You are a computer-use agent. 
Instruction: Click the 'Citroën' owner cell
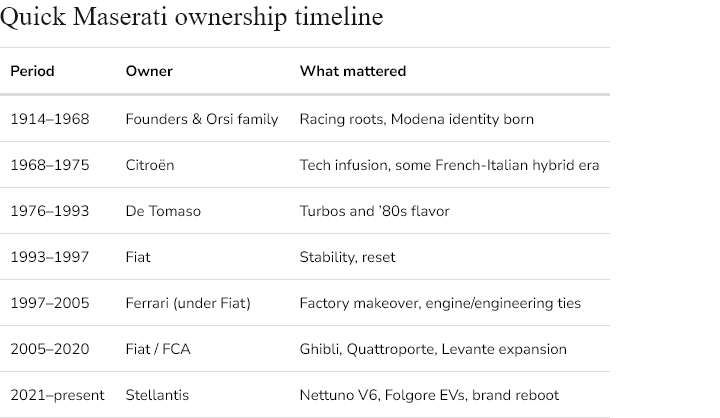150,165
